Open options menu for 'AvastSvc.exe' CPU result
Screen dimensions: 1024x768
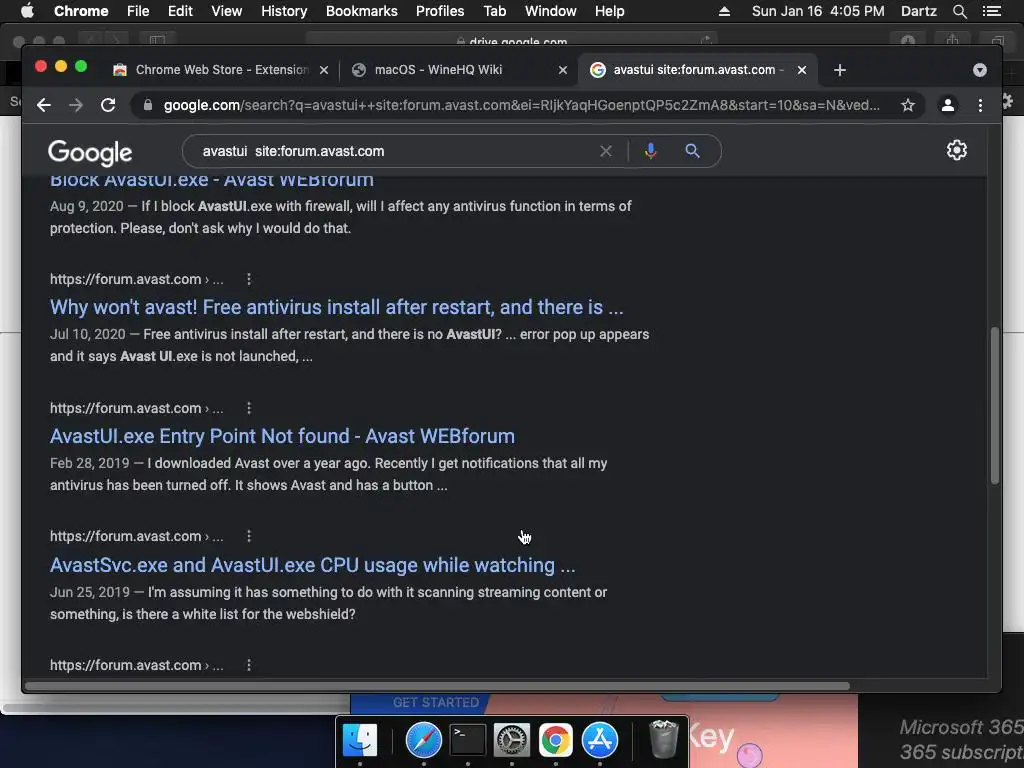pyautogui.click(x=249, y=536)
